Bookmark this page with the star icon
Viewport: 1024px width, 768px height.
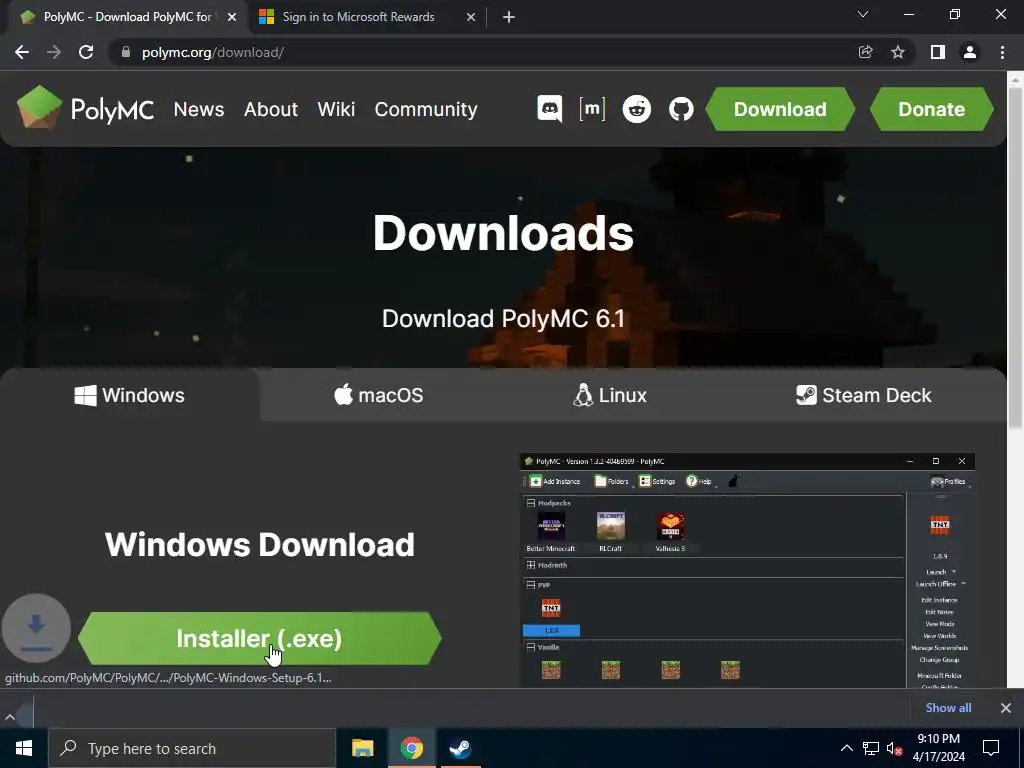point(898,52)
